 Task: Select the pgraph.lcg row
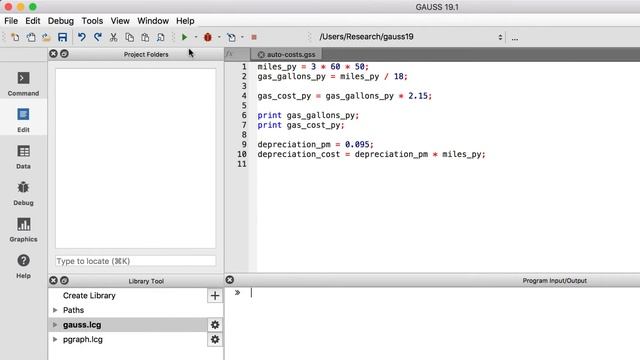click(128, 340)
